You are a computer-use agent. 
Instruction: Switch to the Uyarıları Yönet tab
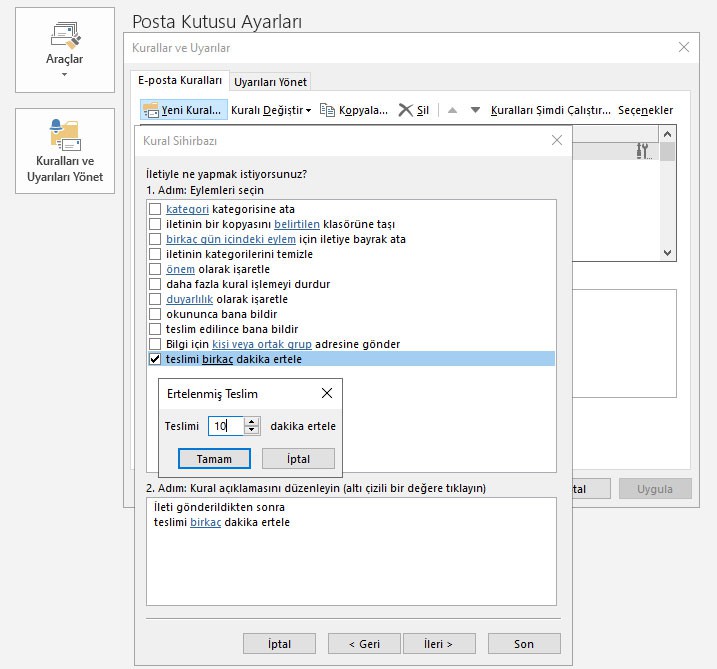pos(271,82)
